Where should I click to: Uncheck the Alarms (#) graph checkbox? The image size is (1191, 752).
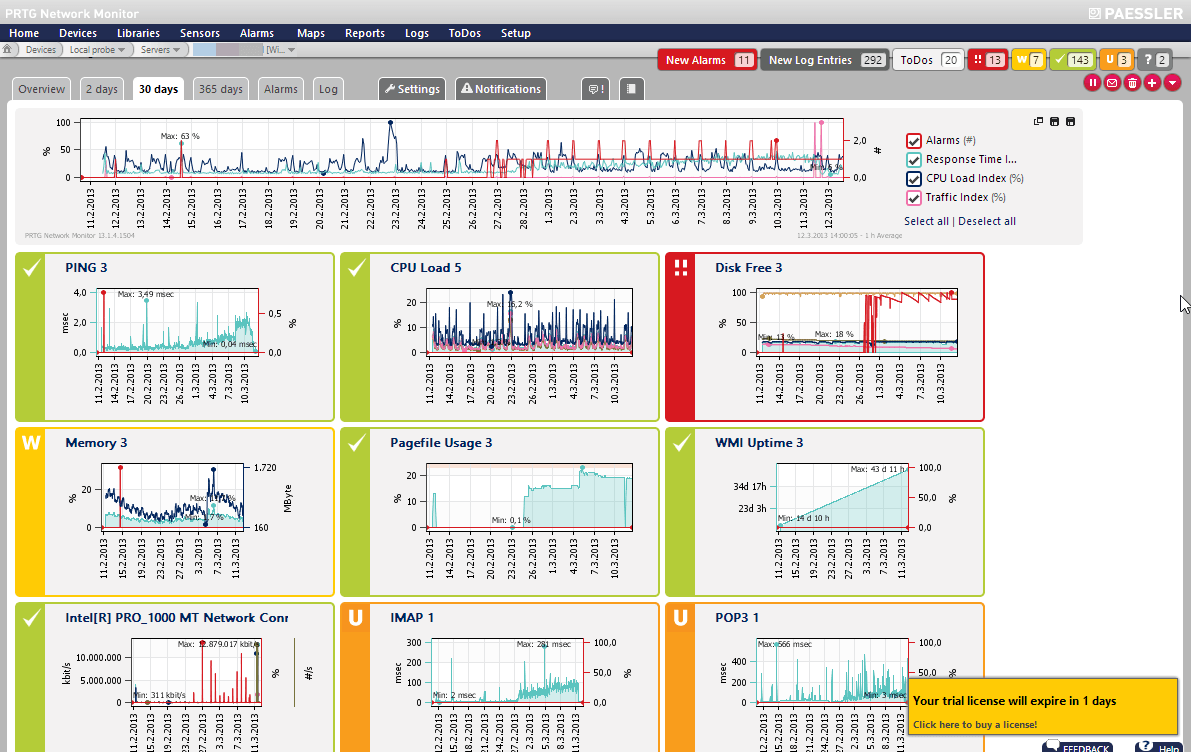pos(914,141)
